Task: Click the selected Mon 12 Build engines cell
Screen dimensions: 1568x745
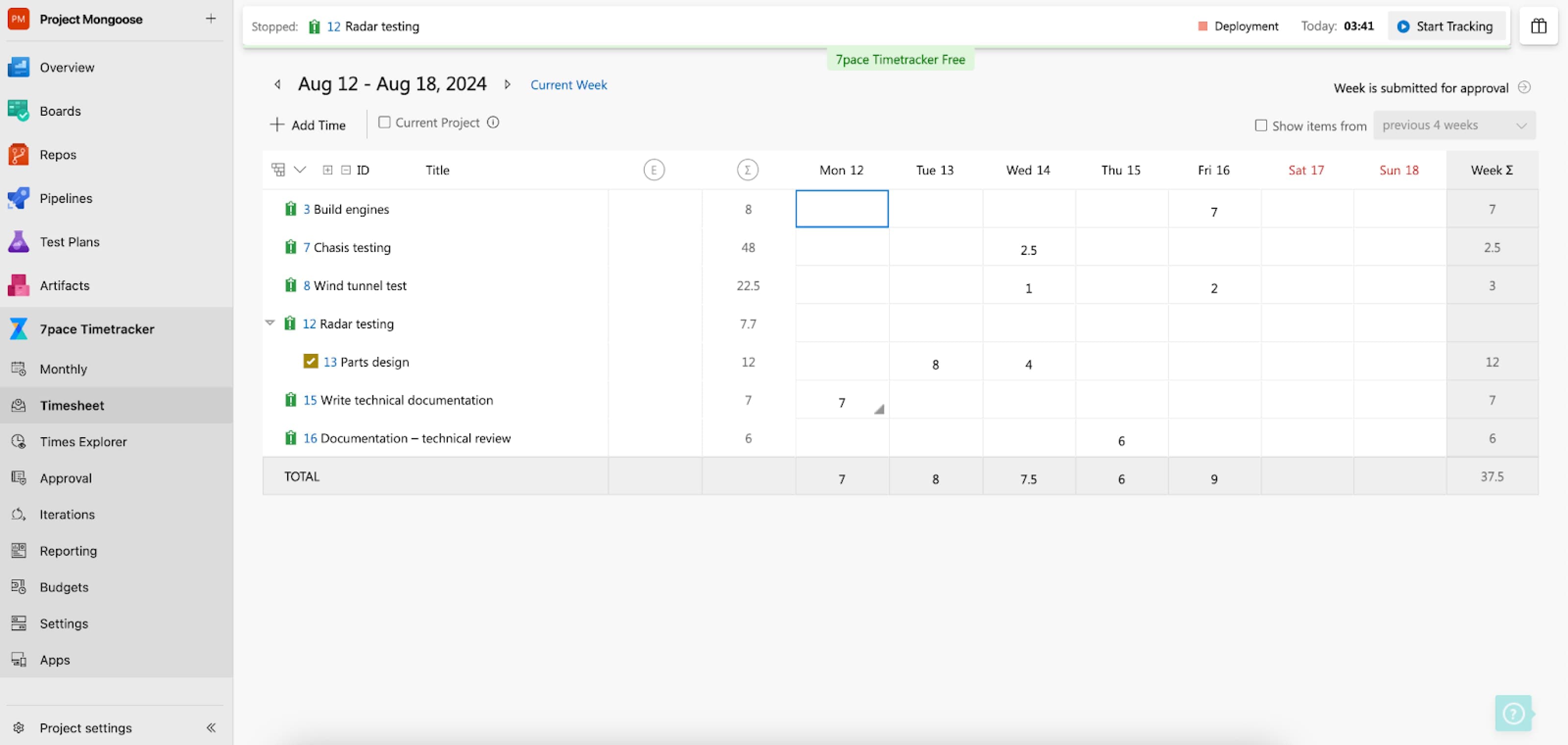Action: [842, 209]
